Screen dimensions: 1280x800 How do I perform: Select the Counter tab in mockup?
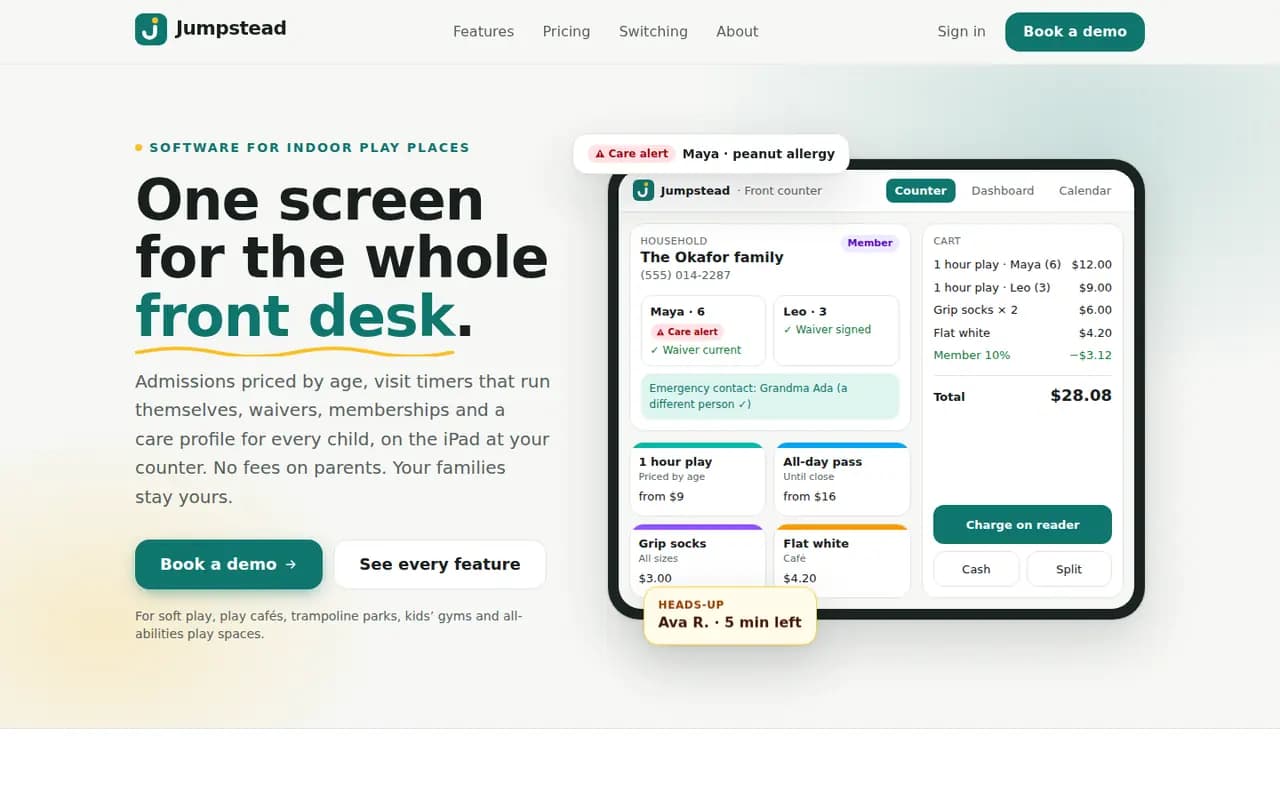[x=920, y=190]
